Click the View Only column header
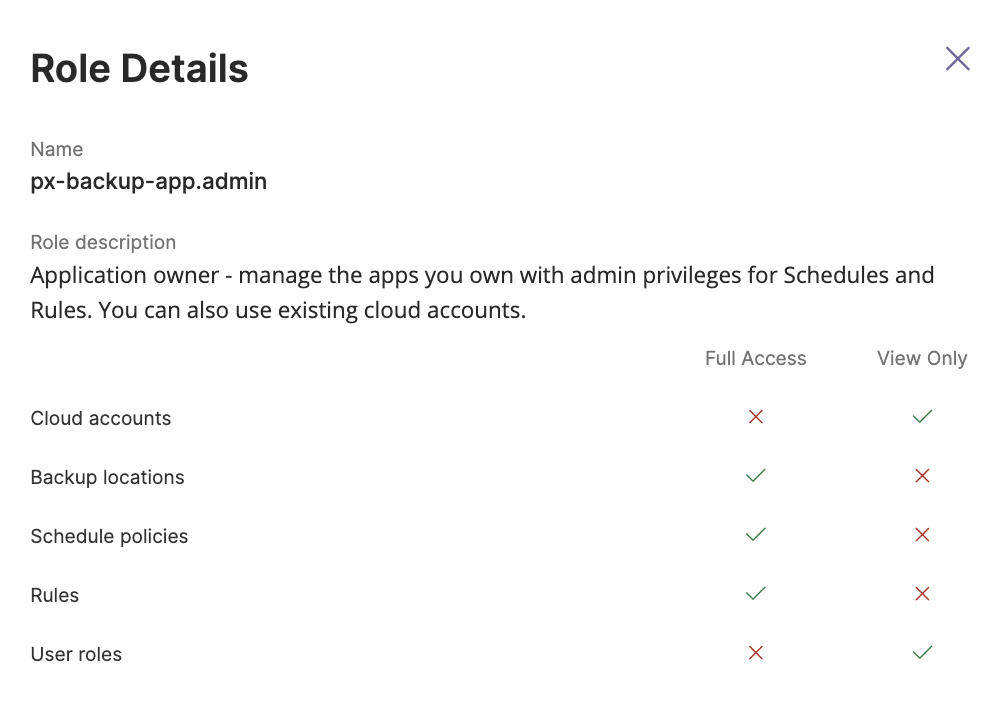The height and width of the screenshot is (720, 1006). pyautogui.click(x=922, y=358)
